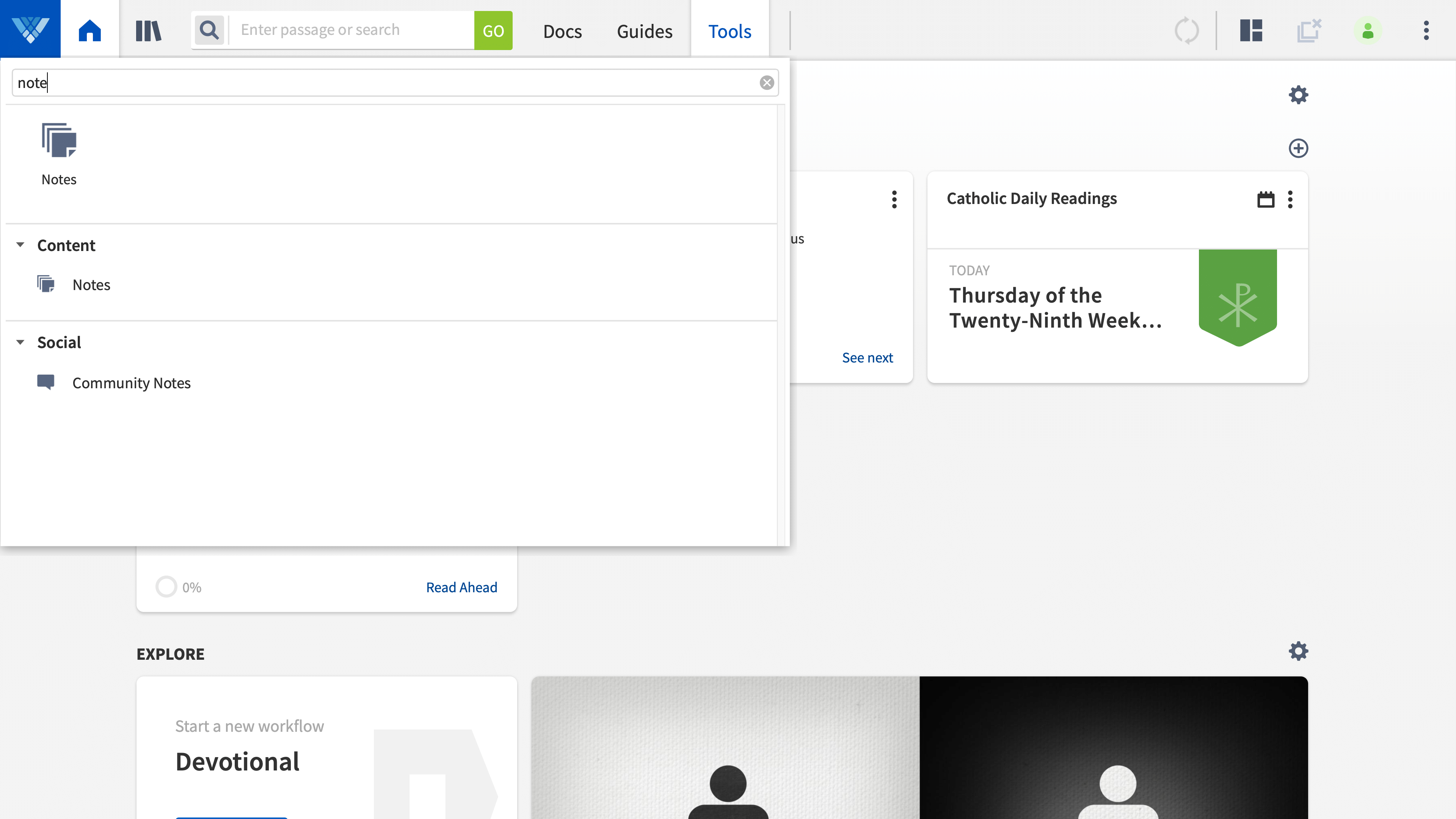Open the Devotional workflow card

coord(327,747)
